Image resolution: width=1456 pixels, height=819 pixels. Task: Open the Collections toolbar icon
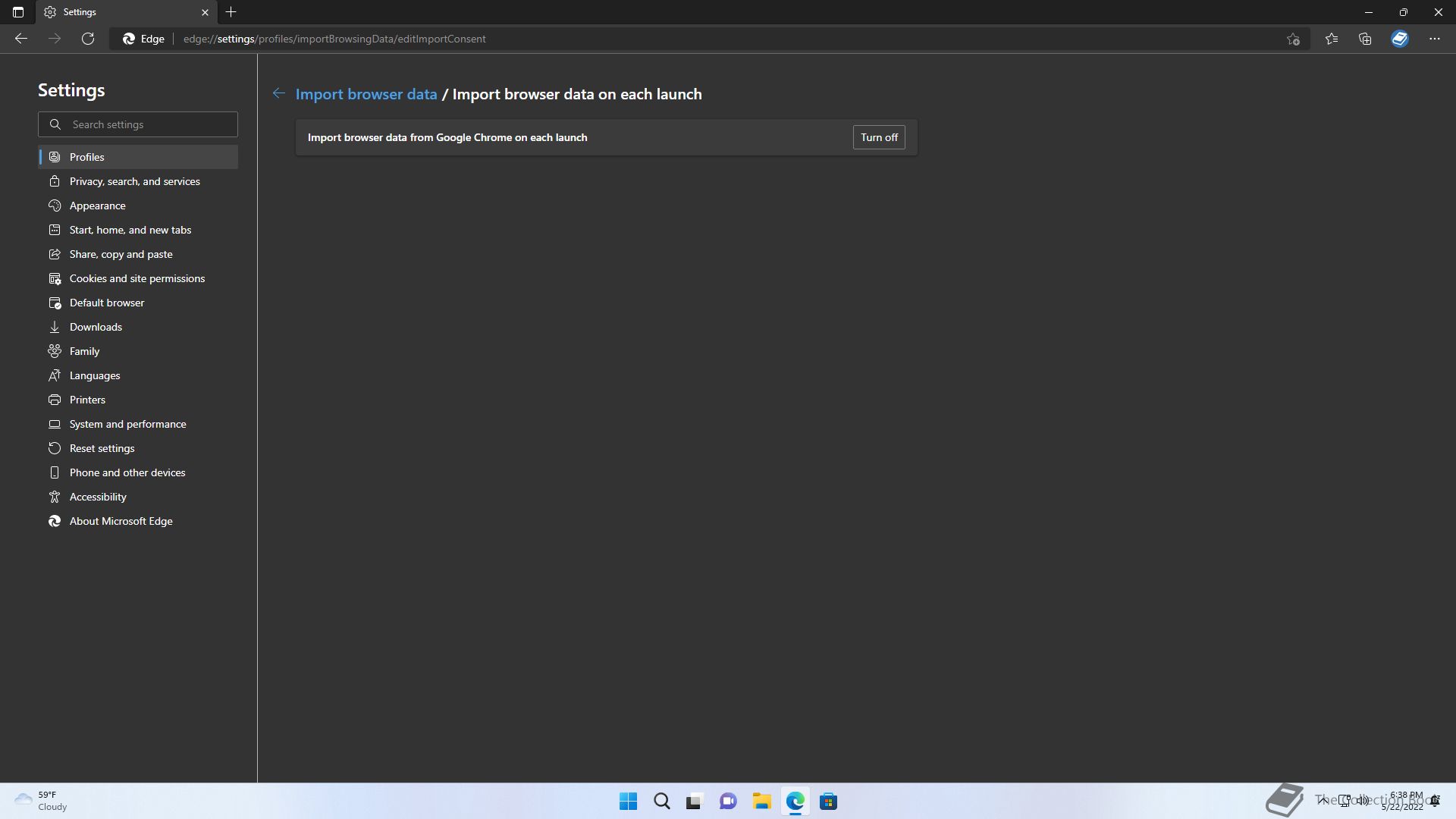pos(1365,39)
